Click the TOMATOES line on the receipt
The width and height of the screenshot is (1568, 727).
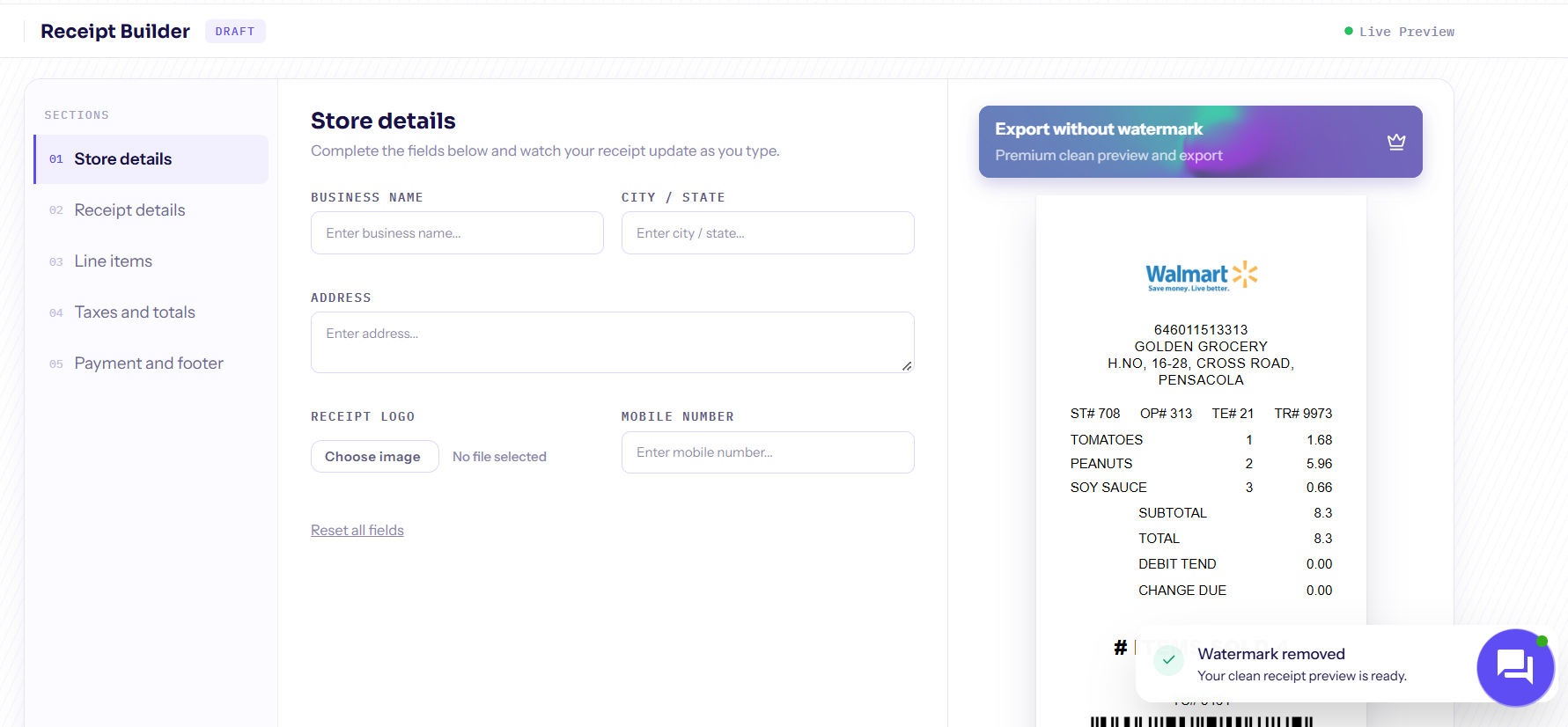1201,440
